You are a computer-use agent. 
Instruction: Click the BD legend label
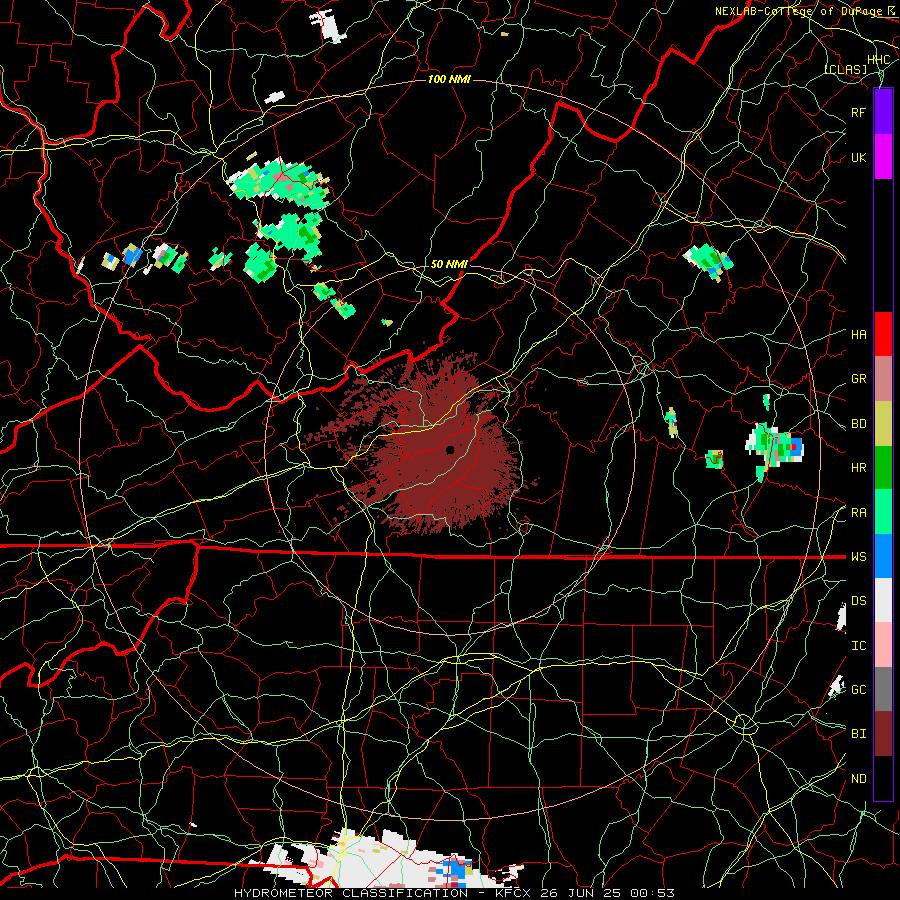pos(858,424)
